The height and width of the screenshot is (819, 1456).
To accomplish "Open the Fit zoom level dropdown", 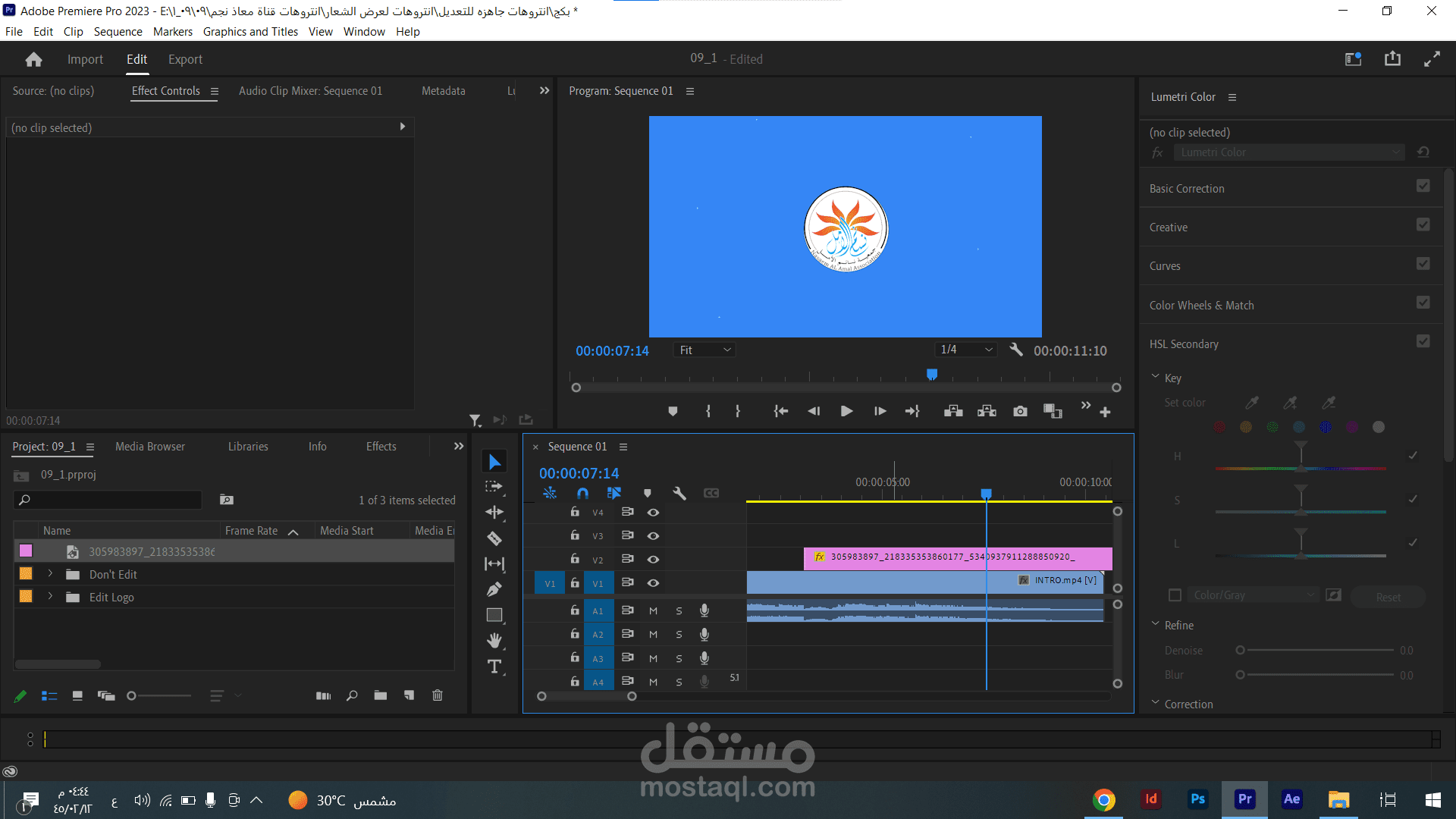I will click(x=704, y=350).
